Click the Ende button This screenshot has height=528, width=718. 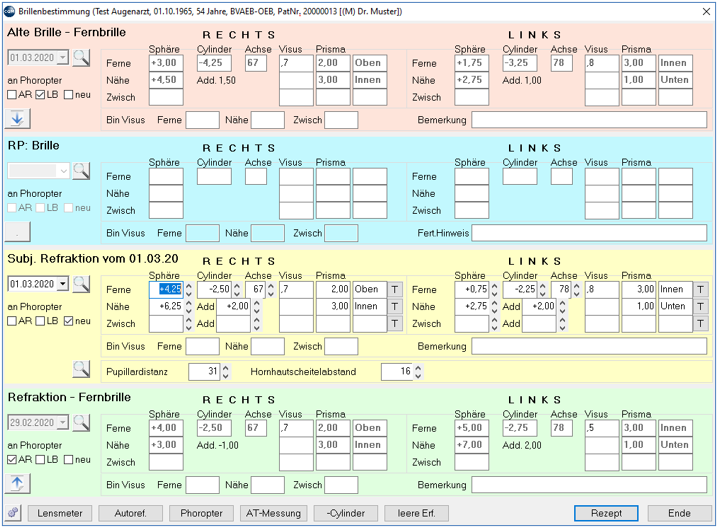(679, 513)
